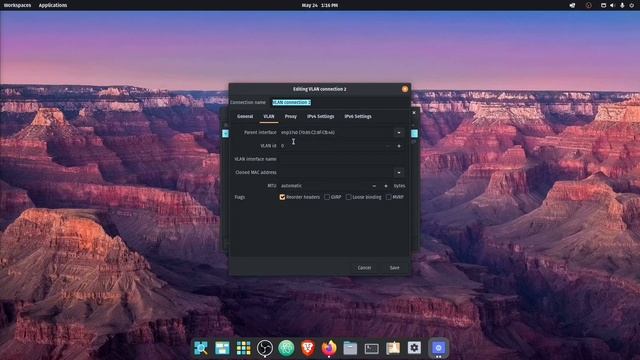Close the Network Connections window behind
640x360 pixels.
coord(414,113)
